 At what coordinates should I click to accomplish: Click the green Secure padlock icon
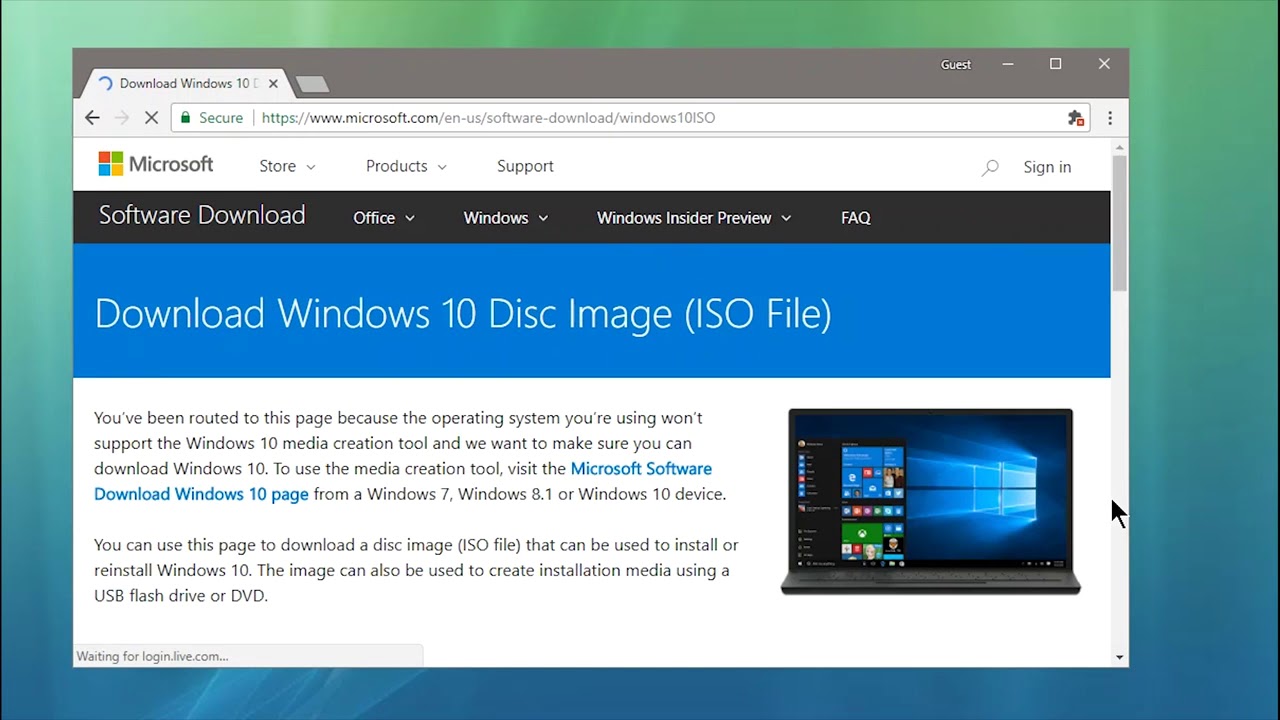(185, 118)
